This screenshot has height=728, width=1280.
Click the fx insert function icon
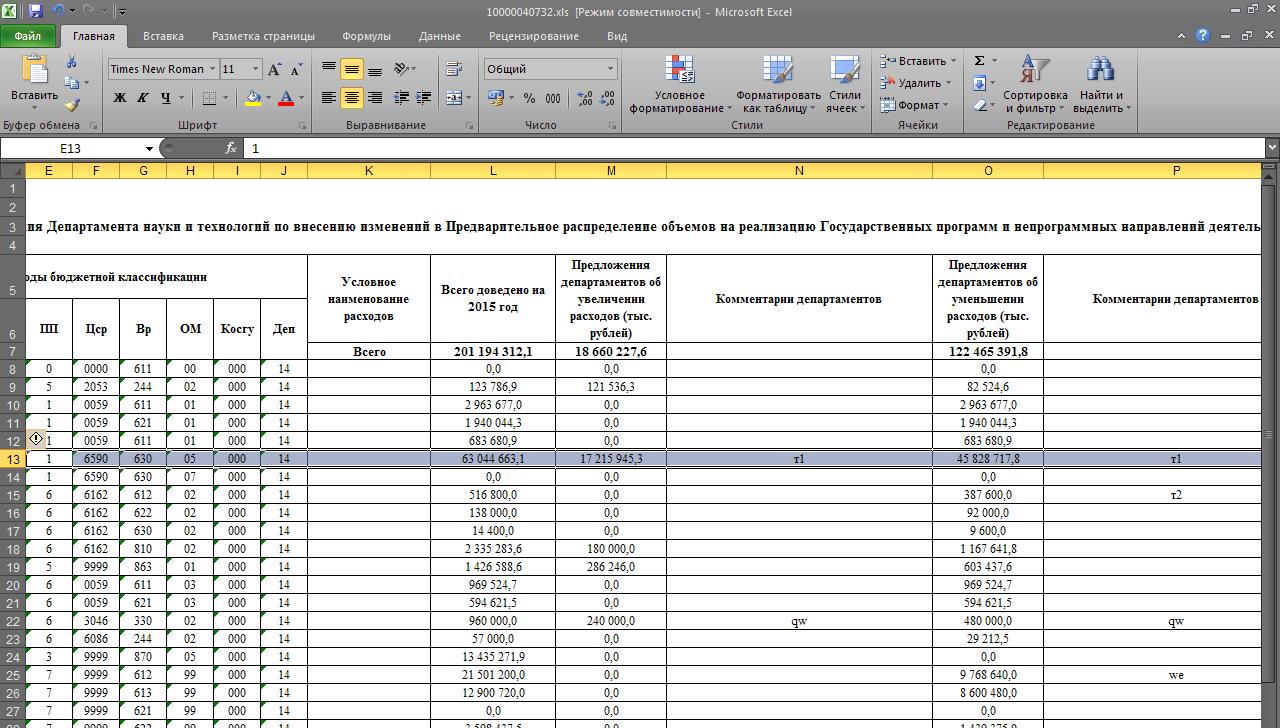[x=231, y=148]
